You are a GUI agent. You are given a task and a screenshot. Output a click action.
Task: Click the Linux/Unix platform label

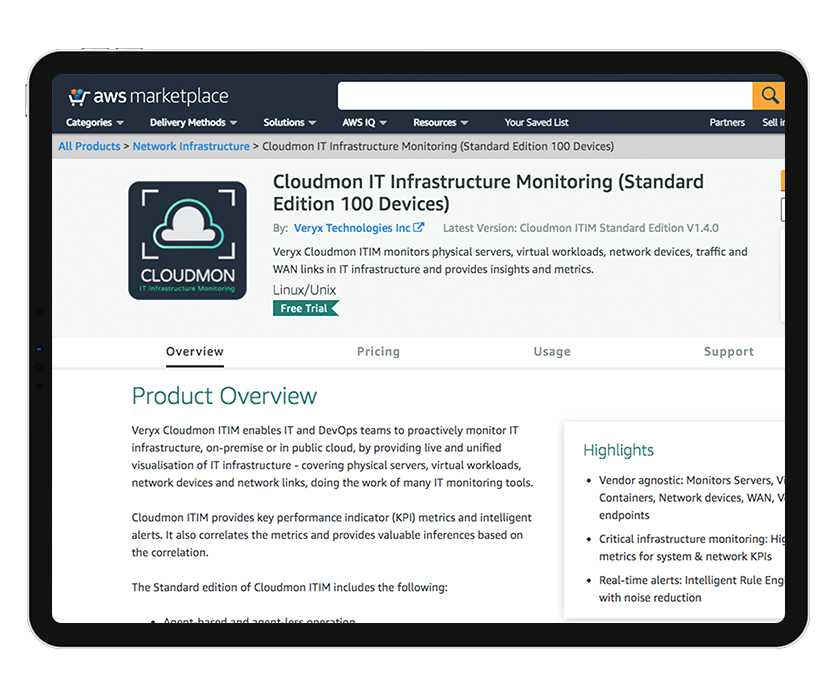(304, 290)
